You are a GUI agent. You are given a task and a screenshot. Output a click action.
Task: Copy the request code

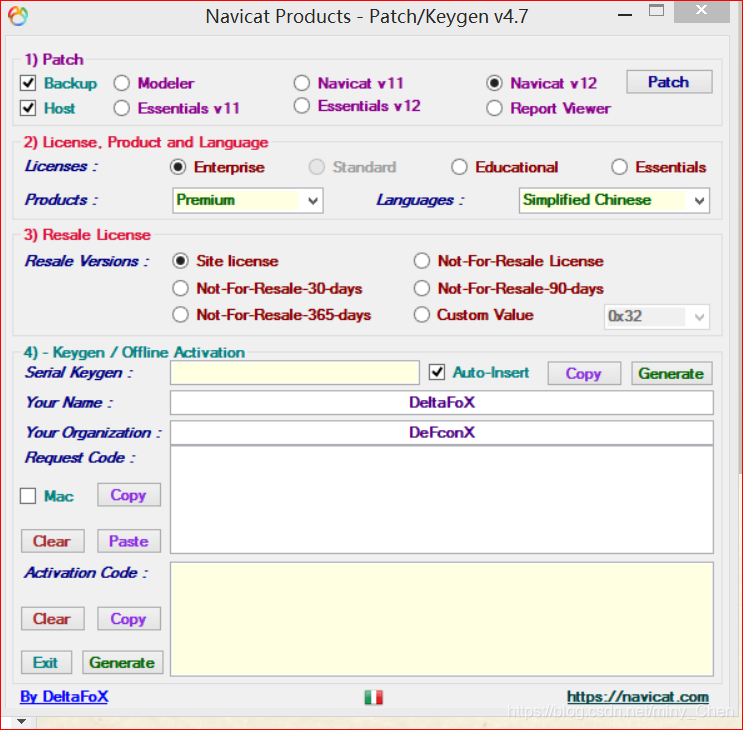[129, 495]
